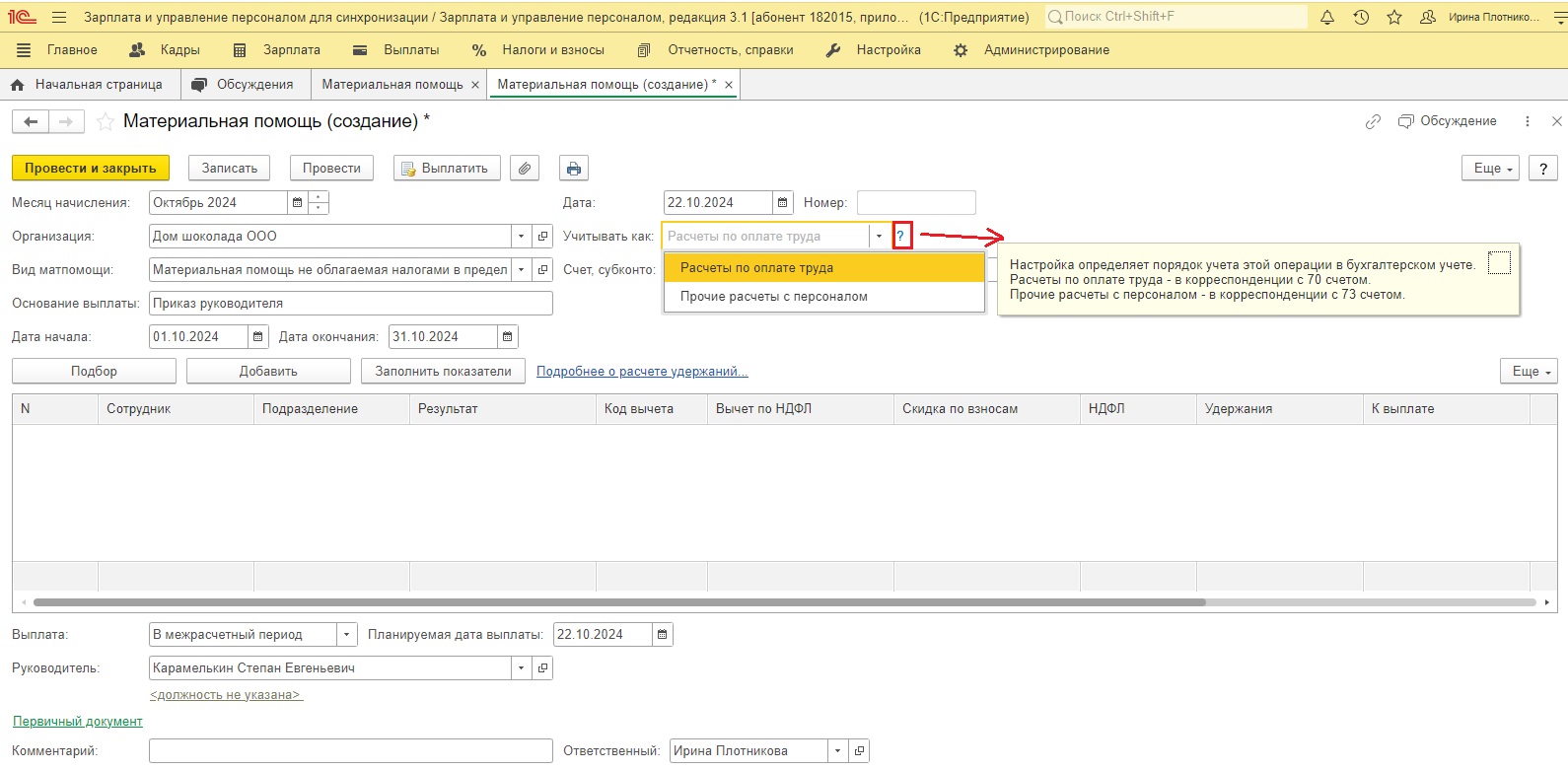Click должность не указана link
The height and width of the screenshot is (770, 1568).
coord(226,695)
